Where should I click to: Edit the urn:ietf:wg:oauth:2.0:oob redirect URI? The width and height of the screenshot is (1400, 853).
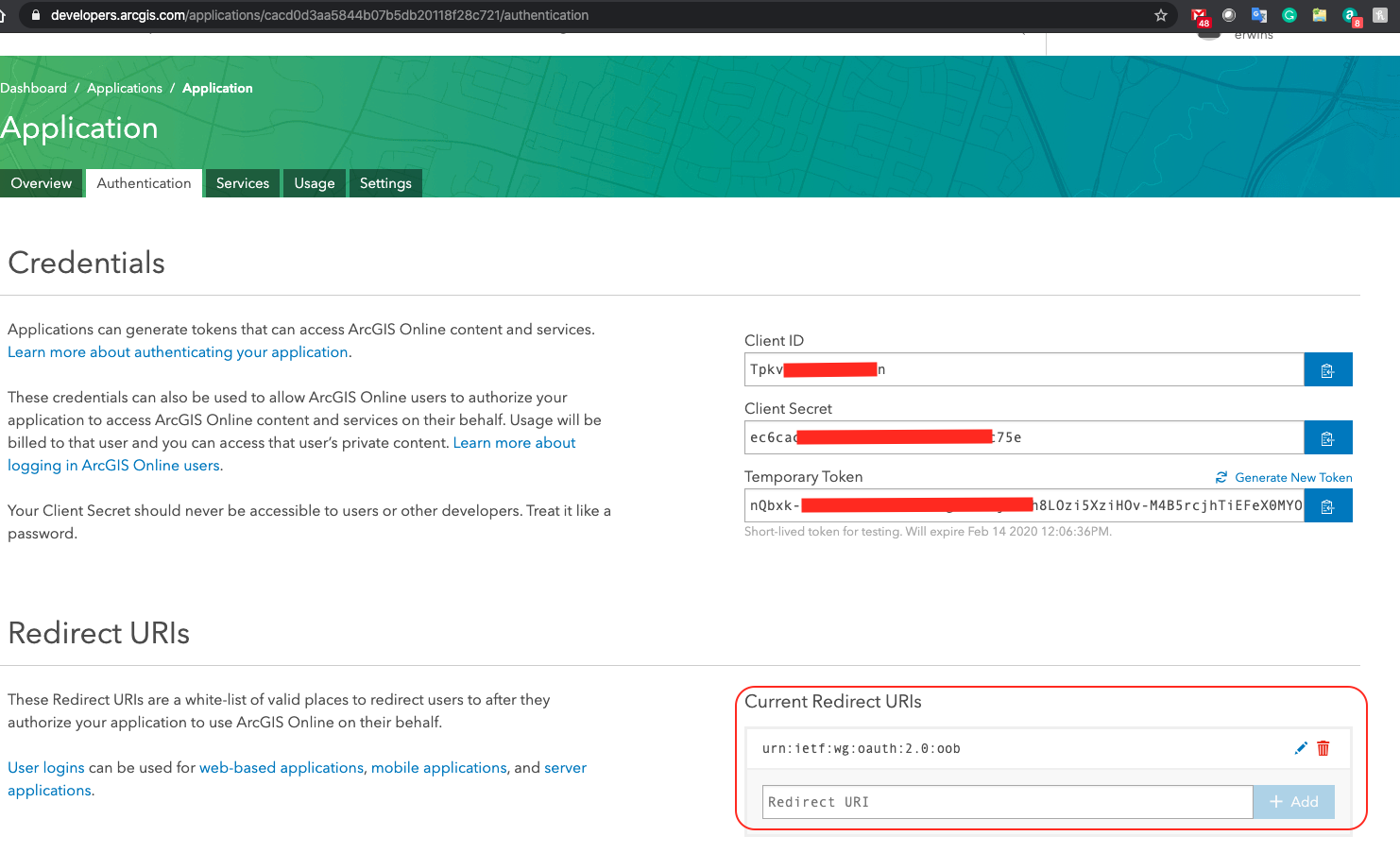tap(1301, 748)
